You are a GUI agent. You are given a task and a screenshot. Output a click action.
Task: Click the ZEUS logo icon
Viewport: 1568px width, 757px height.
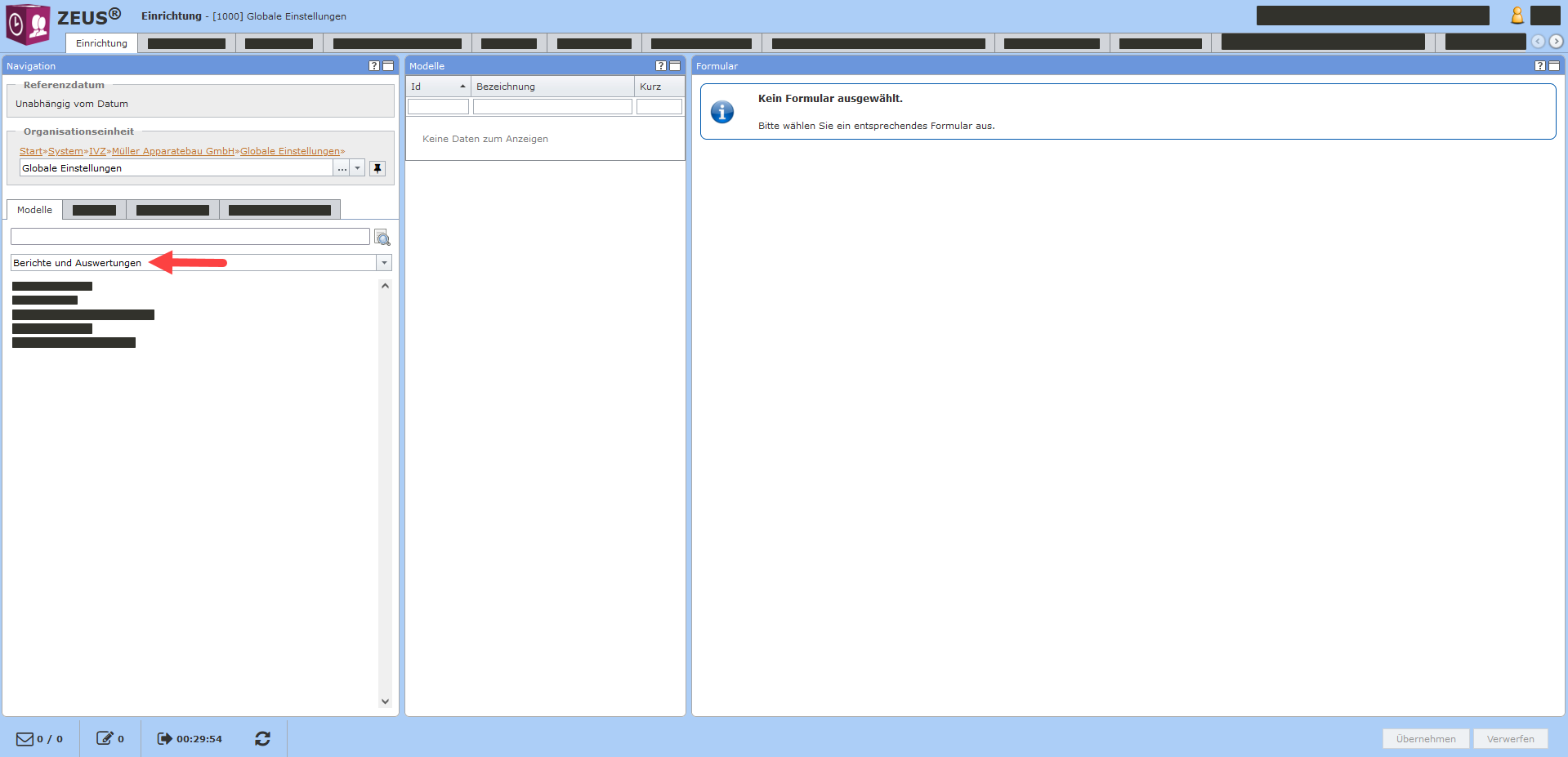(29, 24)
